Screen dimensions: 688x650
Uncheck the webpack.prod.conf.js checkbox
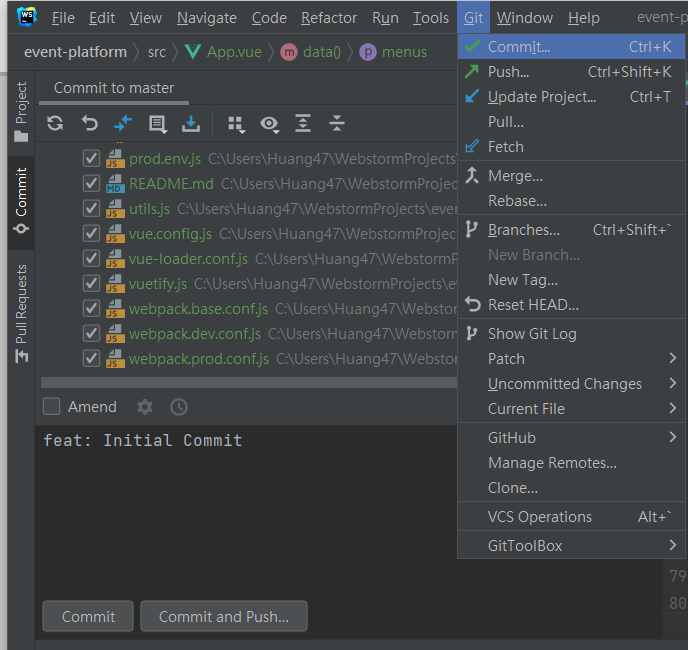click(x=91, y=359)
